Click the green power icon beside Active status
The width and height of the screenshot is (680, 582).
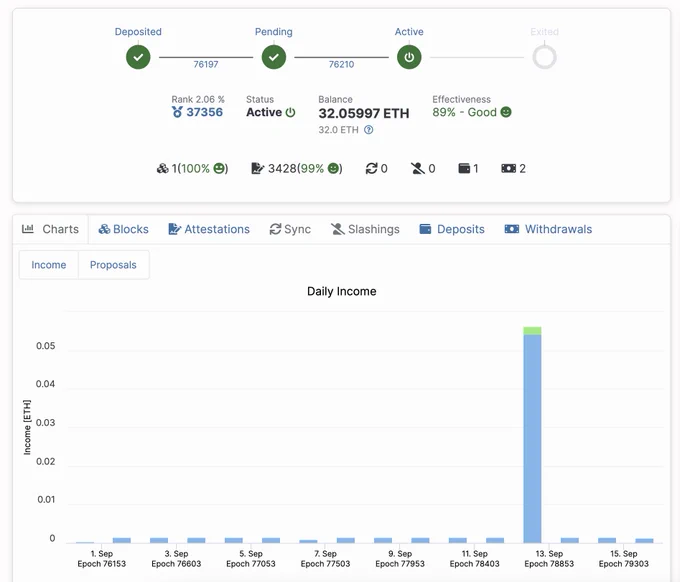291,112
